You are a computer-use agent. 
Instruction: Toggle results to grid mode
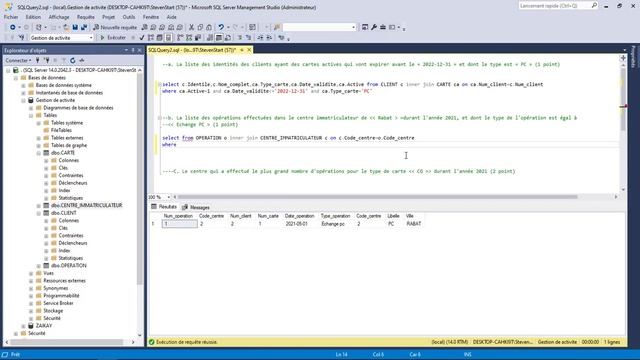[x=219, y=38]
